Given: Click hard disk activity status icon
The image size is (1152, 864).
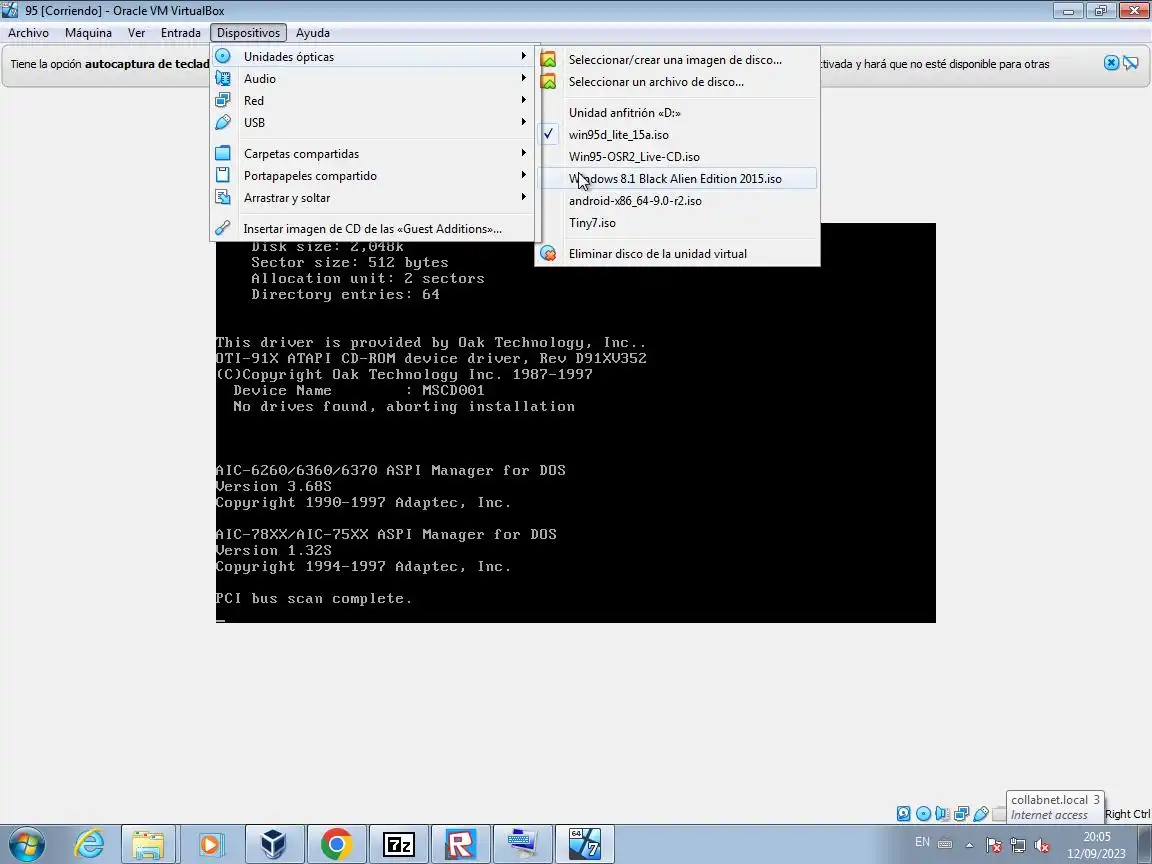Looking at the screenshot, I should (904, 813).
